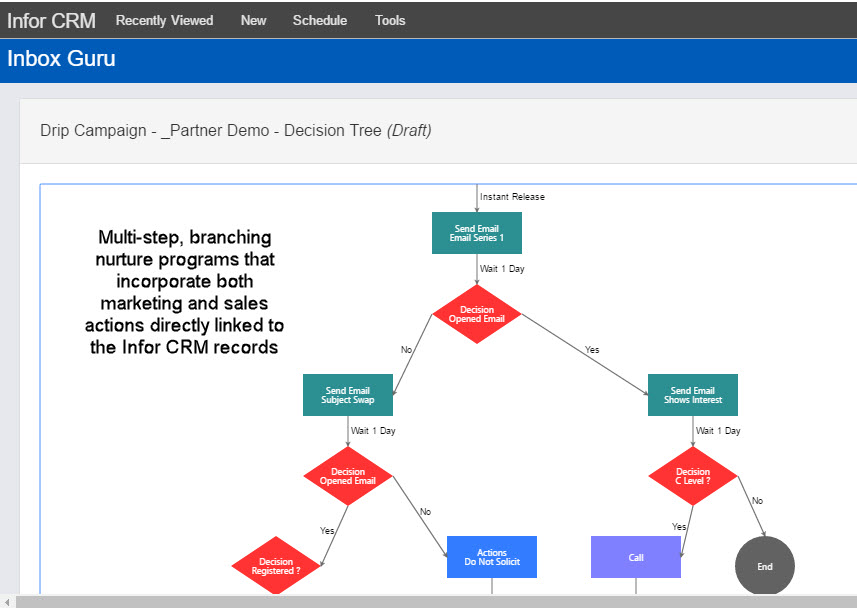Screen dimensions: 857x608
Task: Select the Decision Opened Email diamond under Subject Swap
Action: 348,476
